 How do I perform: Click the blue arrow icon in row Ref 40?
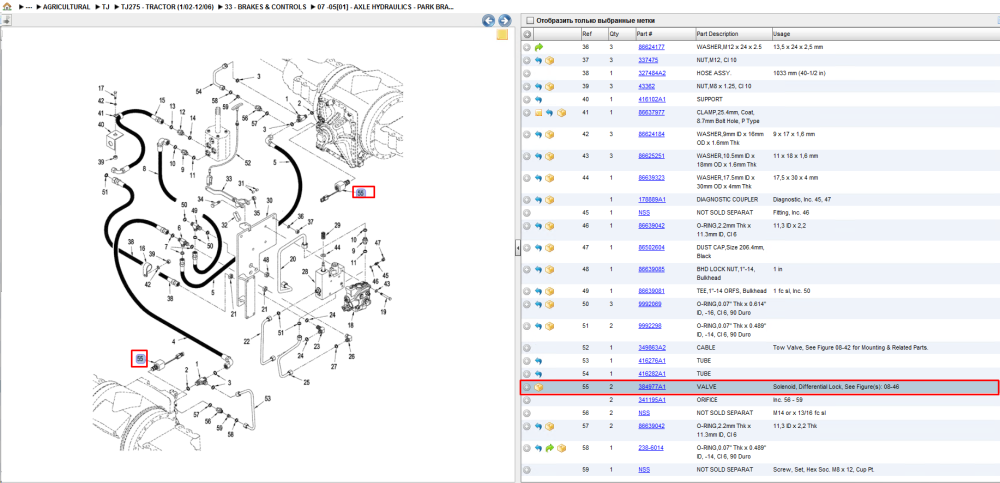pos(539,100)
